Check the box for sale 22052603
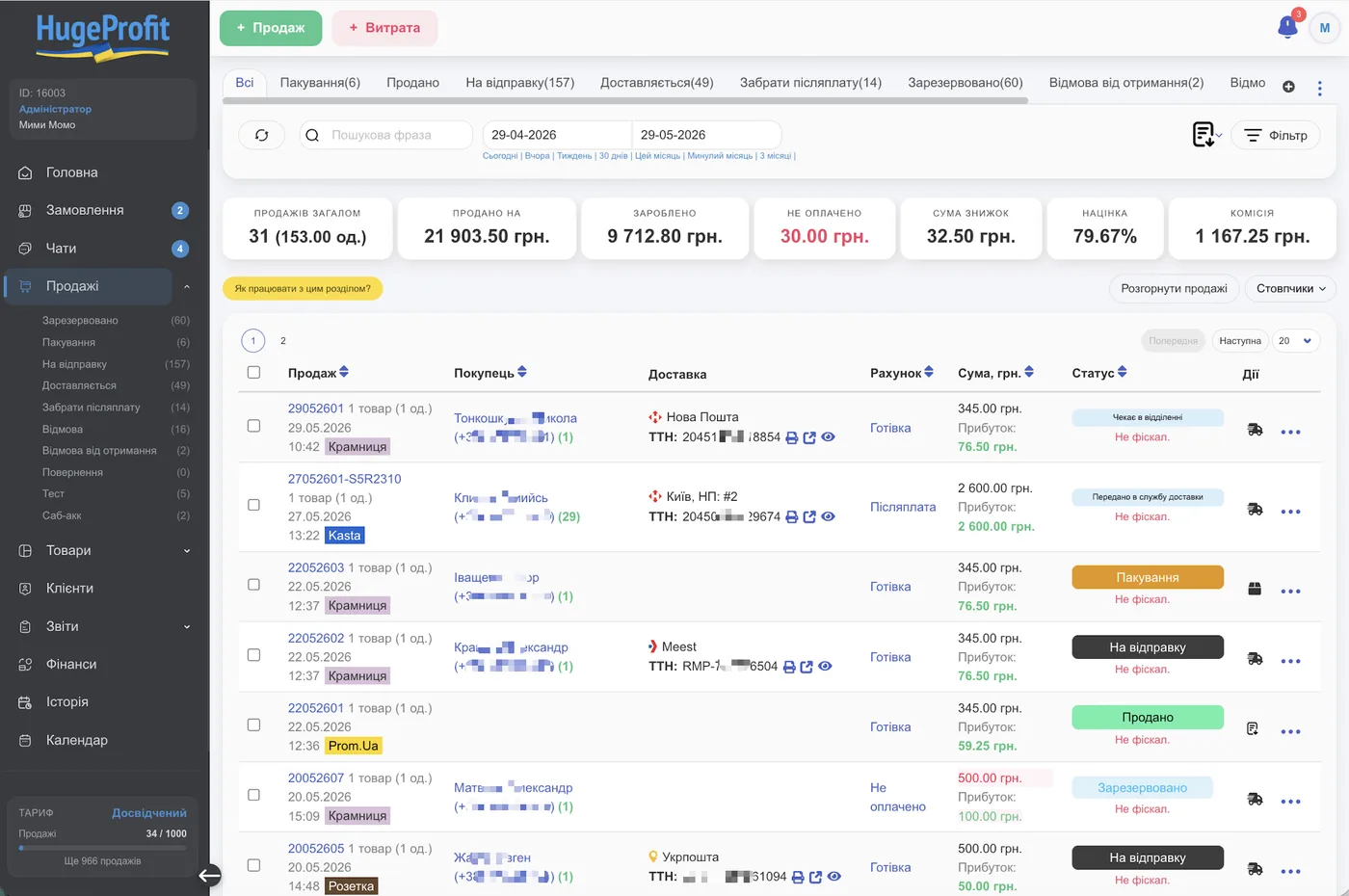Image resolution: width=1349 pixels, height=896 pixels. click(x=253, y=585)
